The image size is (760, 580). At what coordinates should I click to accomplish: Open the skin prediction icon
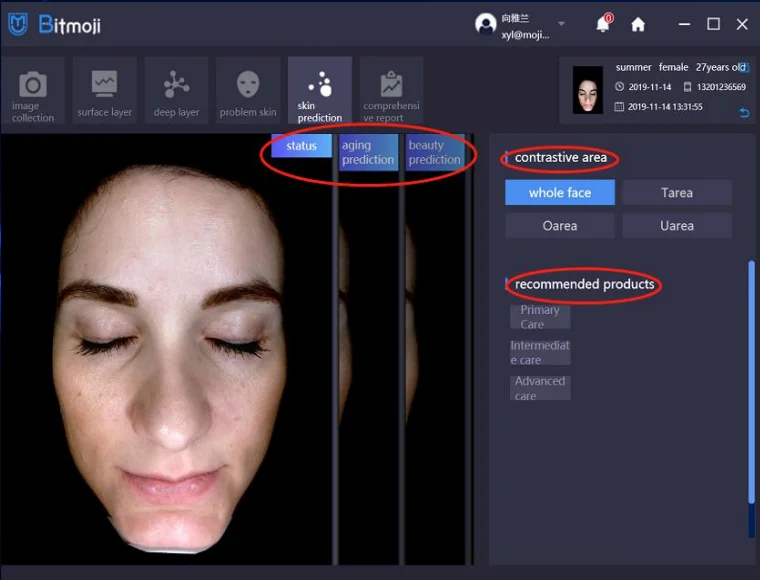tap(320, 84)
